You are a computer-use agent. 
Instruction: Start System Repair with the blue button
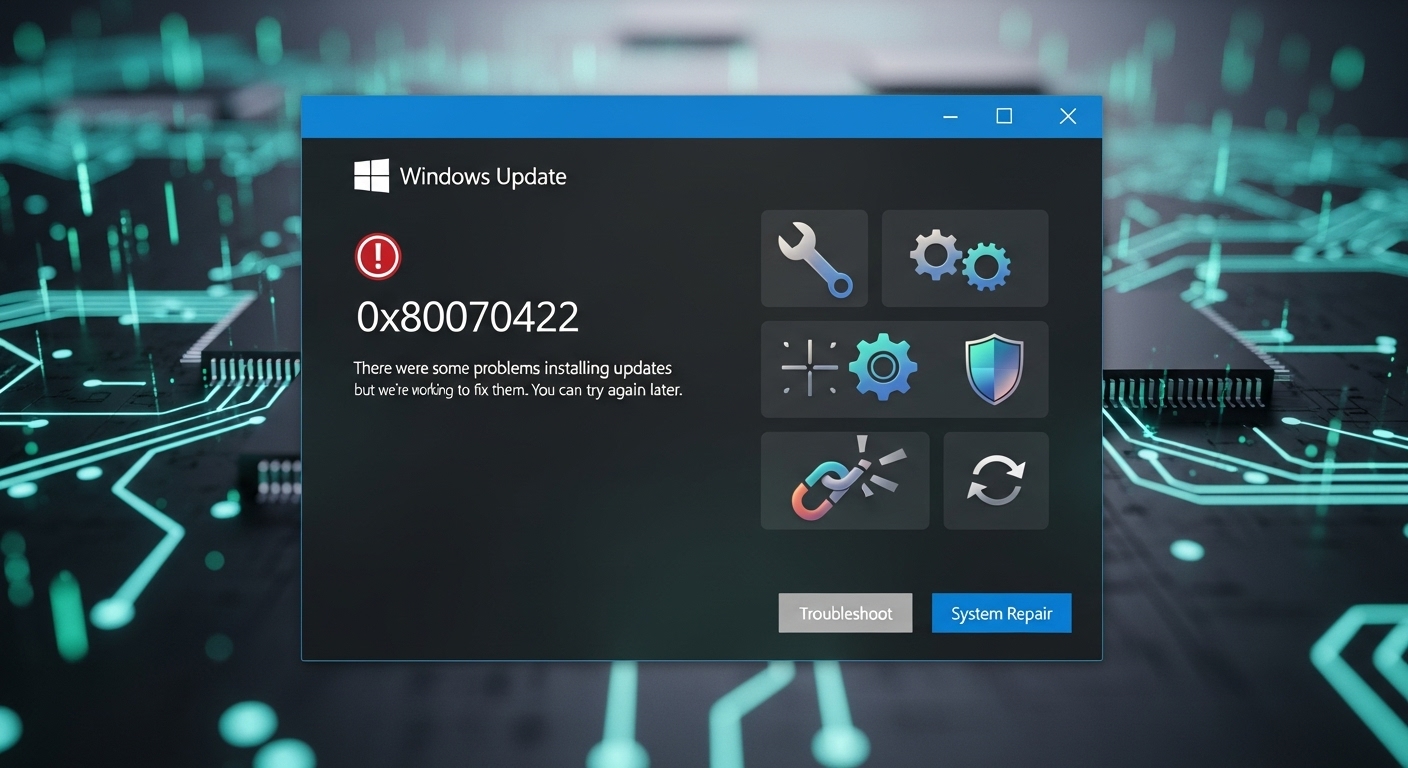click(x=1001, y=613)
